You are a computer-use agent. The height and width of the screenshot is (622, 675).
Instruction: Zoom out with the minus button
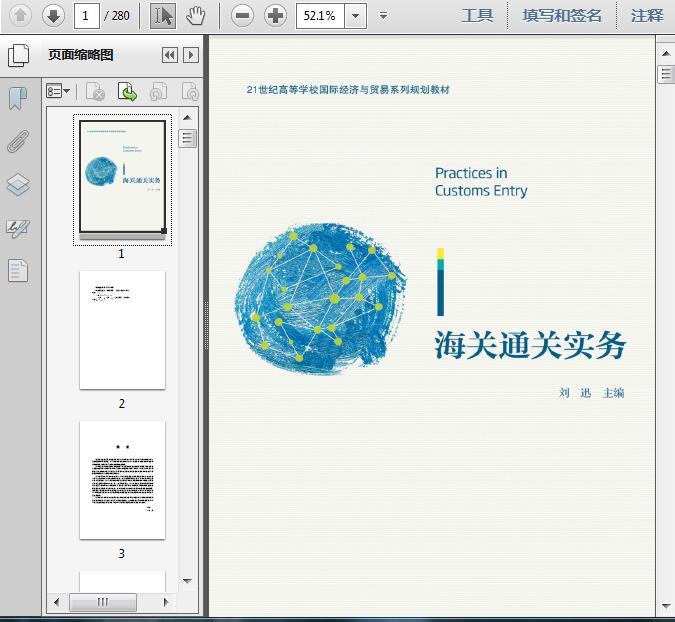click(x=242, y=16)
